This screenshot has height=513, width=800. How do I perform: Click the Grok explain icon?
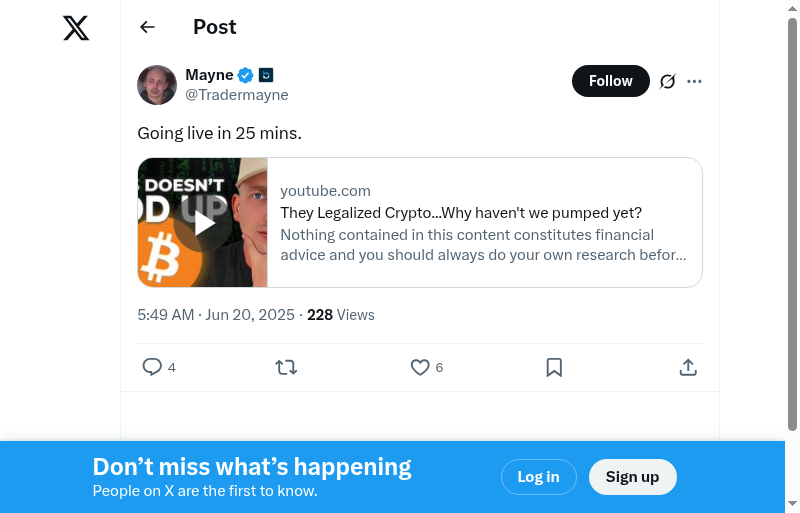tap(668, 81)
